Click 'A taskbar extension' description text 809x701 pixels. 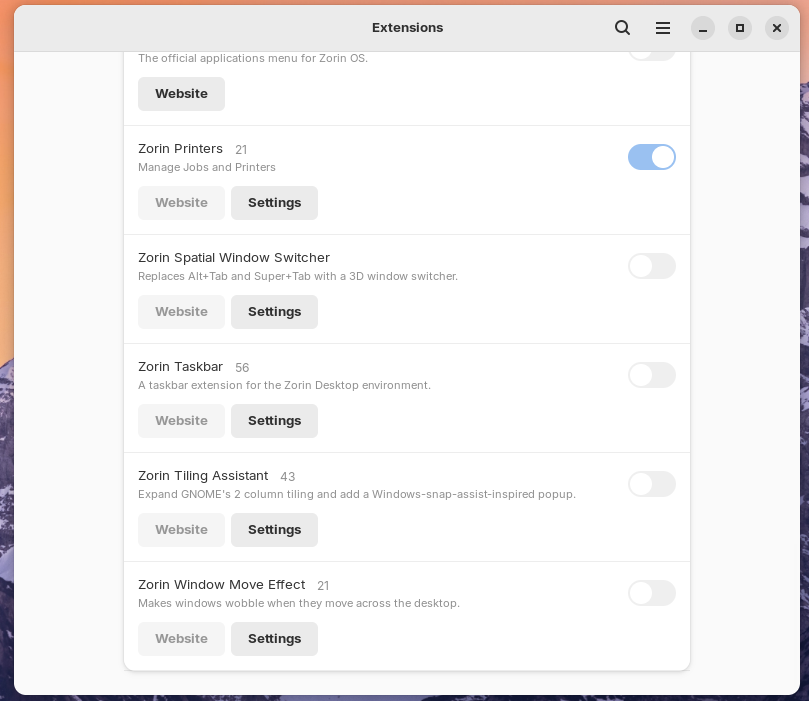(284, 385)
